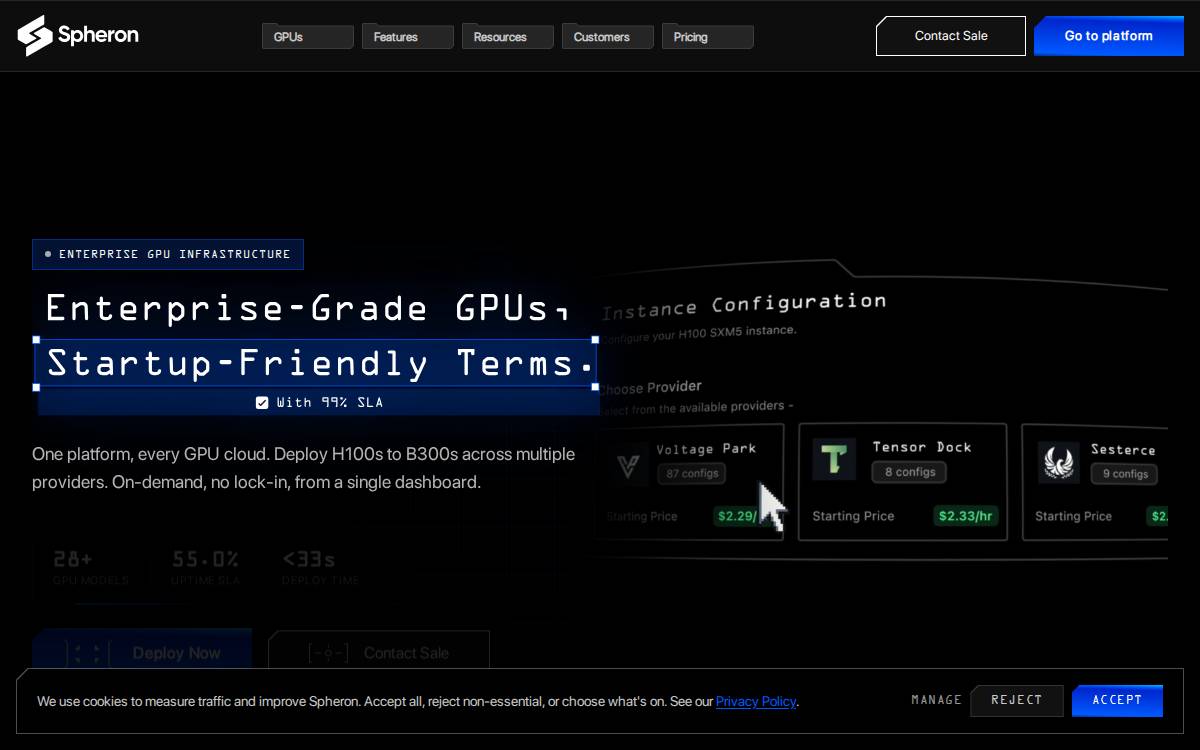The image size is (1200, 750).
Task: Click the Spheron logo icon
Action: point(35,36)
